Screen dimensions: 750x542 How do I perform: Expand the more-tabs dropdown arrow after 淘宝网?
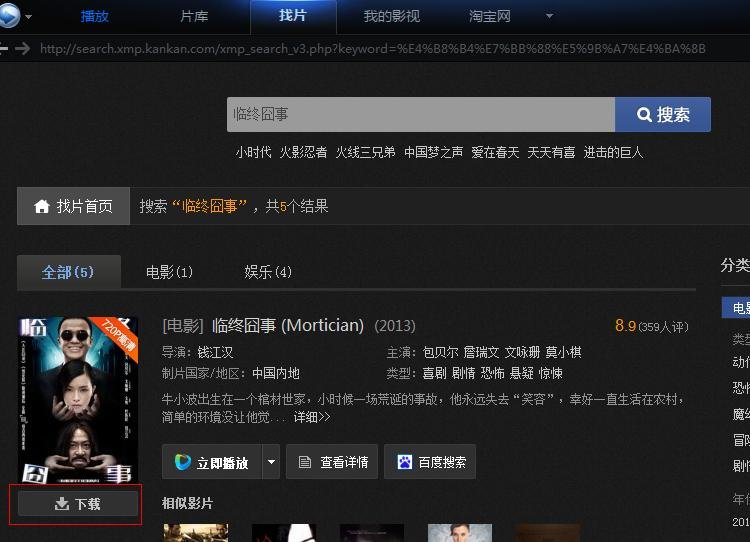550,16
